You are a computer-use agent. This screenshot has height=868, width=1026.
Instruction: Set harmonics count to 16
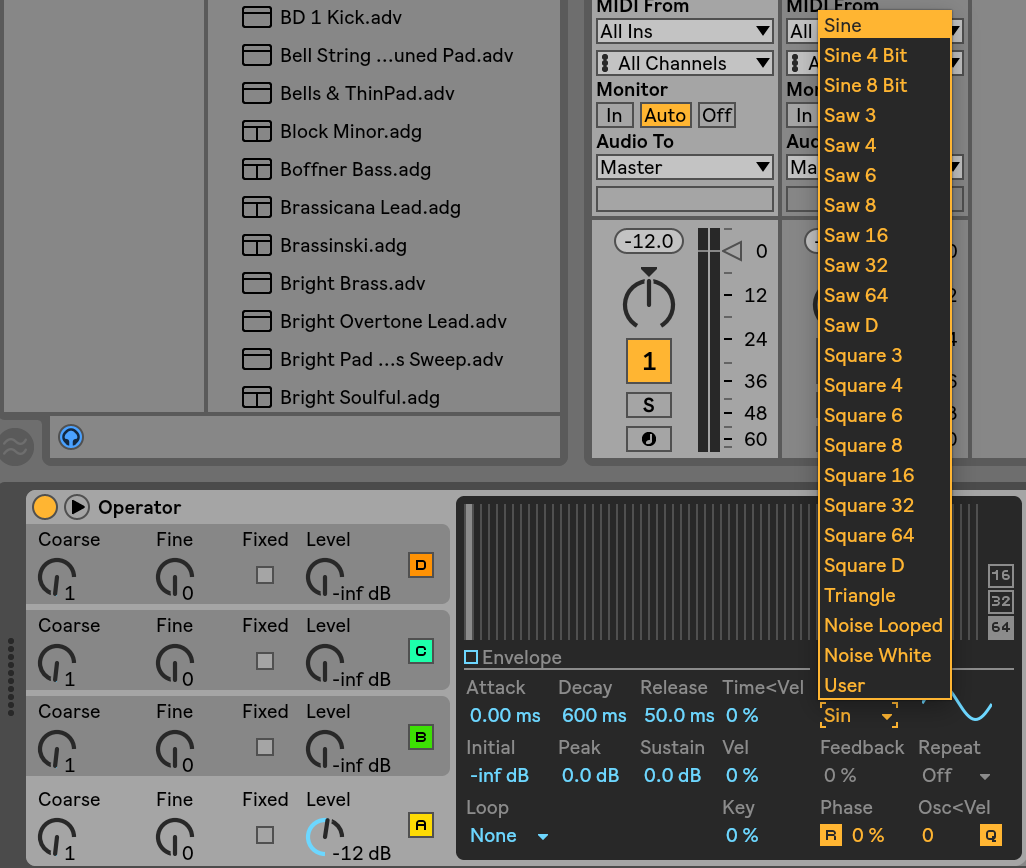(1000, 576)
